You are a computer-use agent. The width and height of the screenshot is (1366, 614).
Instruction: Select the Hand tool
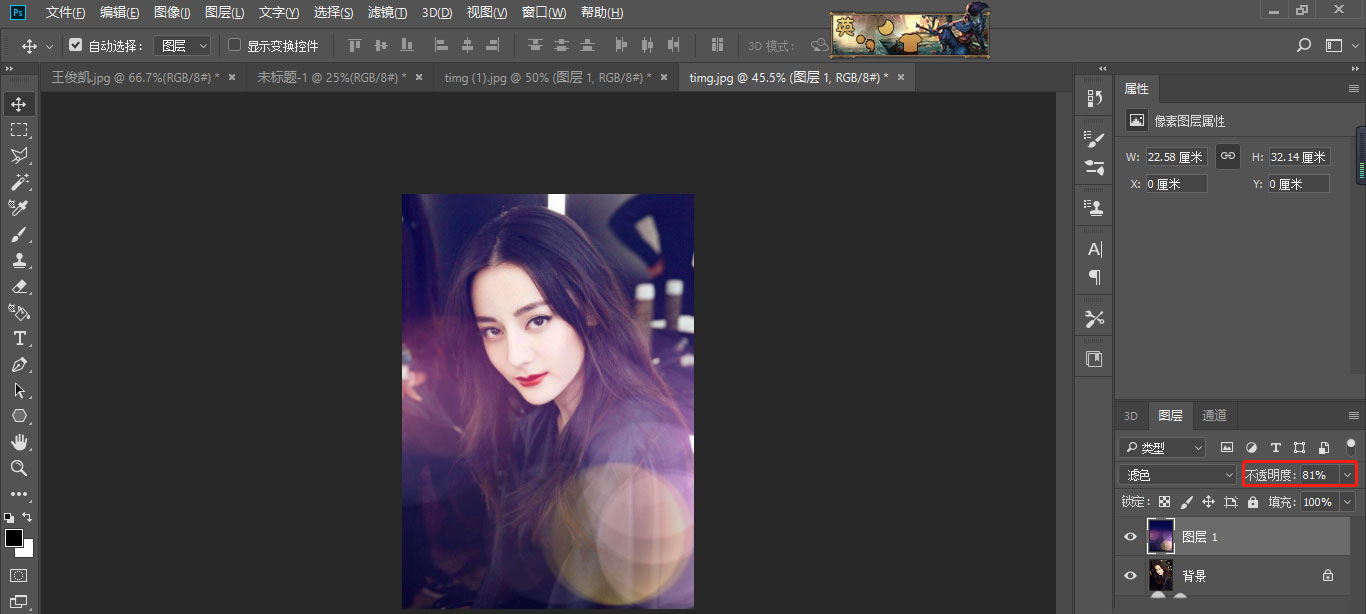[x=19, y=442]
